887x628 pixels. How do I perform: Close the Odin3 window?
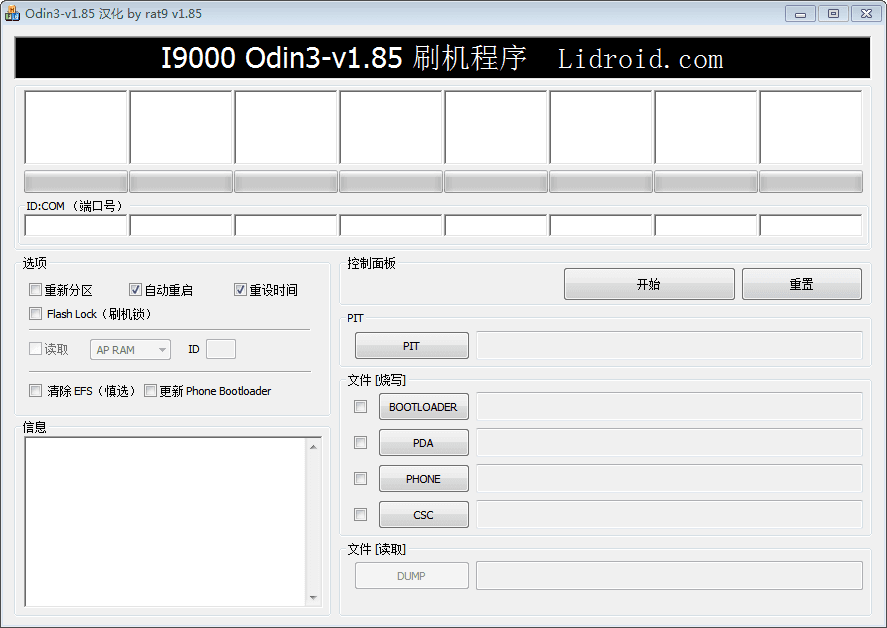pos(866,14)
